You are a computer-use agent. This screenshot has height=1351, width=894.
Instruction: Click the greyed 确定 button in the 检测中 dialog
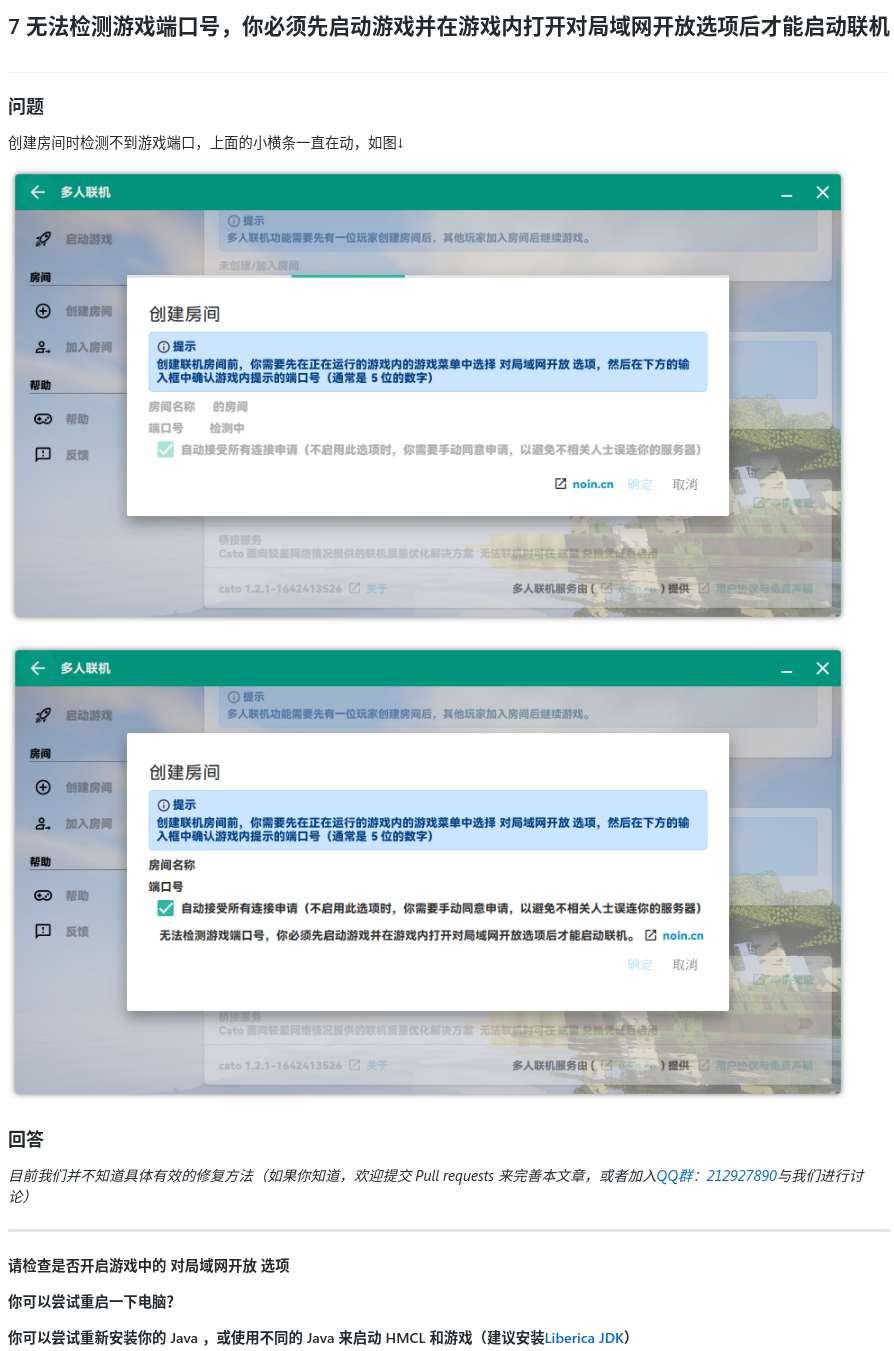click(640, 484)
